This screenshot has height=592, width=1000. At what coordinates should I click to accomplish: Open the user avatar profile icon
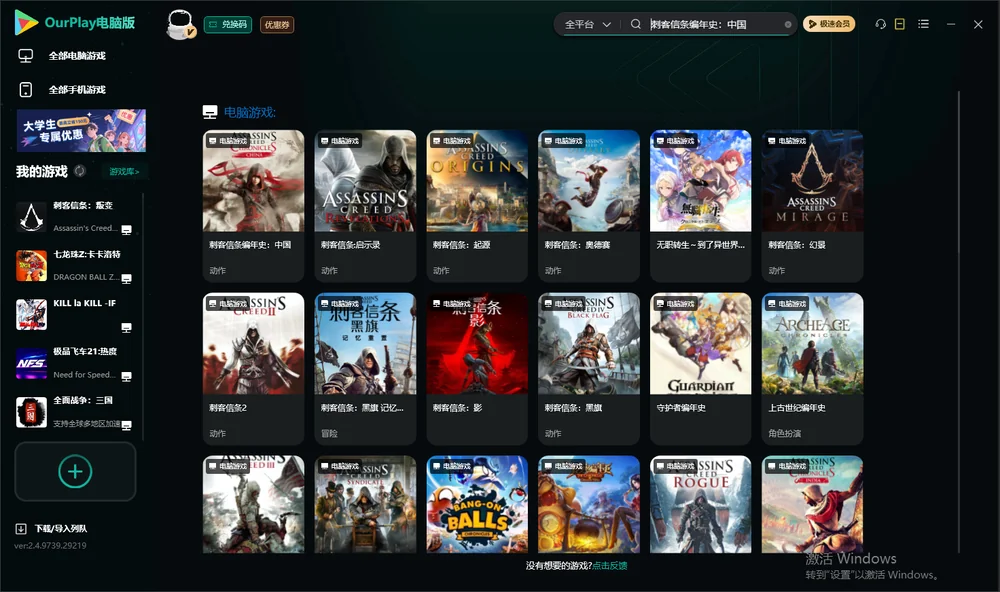[180, 24]
